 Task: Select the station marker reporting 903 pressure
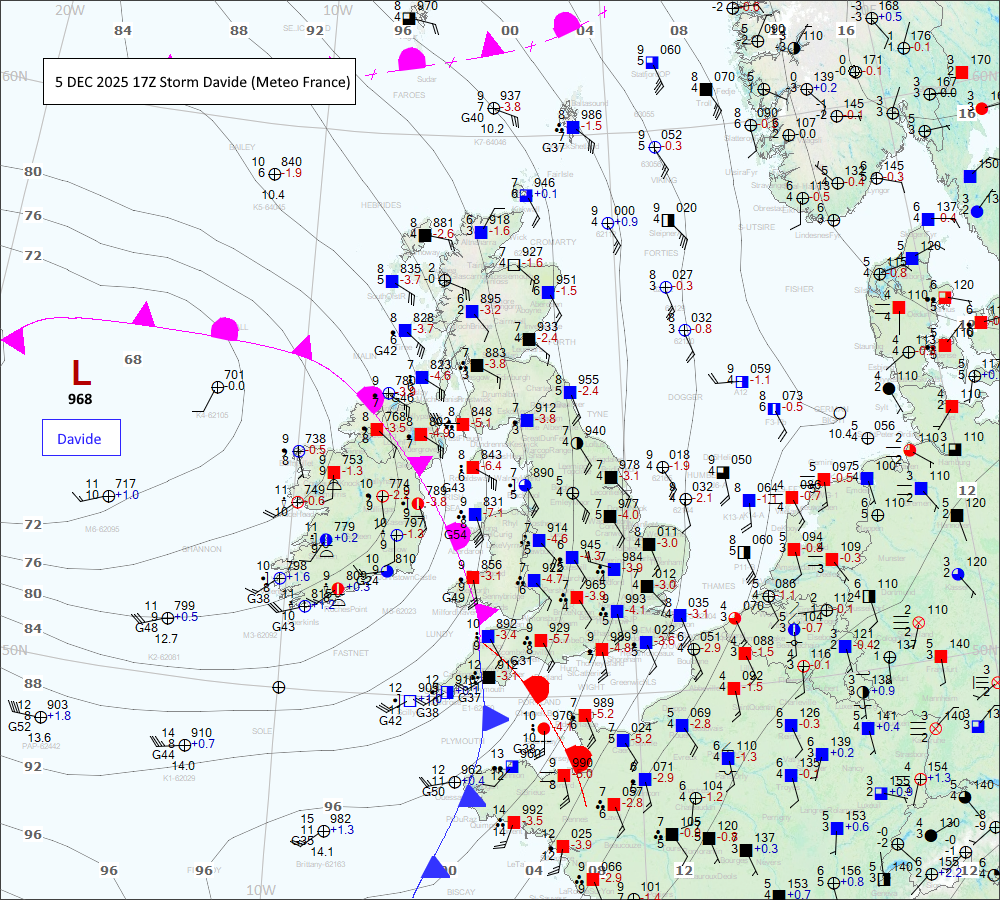(x=41, y=717)
